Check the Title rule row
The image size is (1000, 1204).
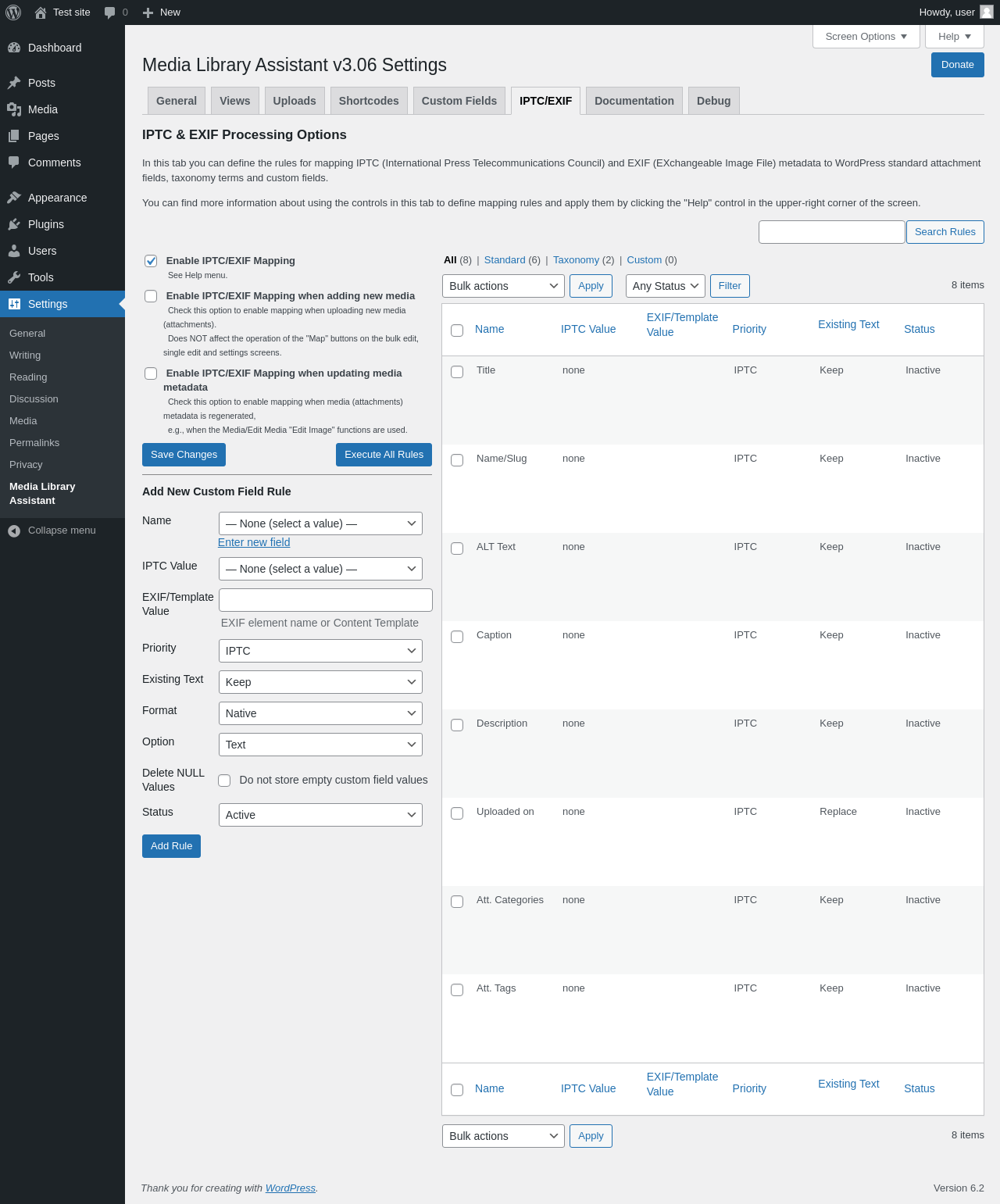(x=457, y=372)
